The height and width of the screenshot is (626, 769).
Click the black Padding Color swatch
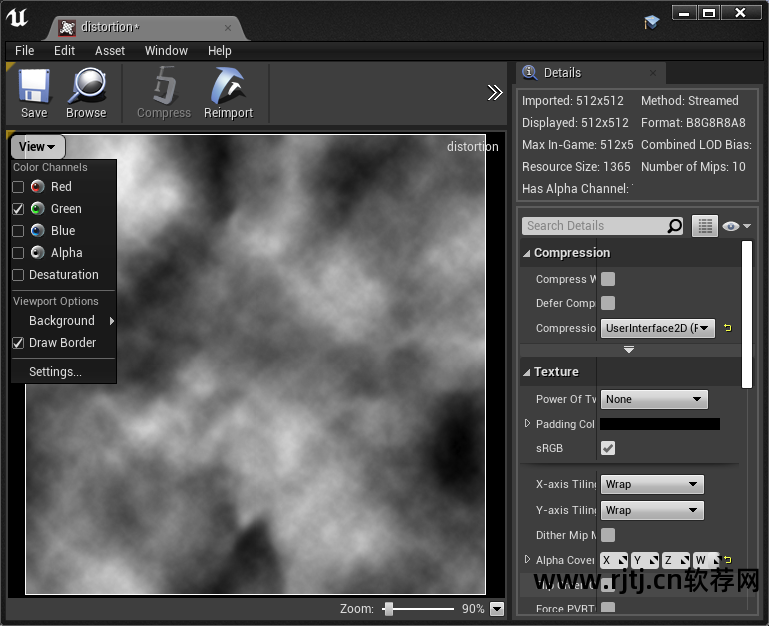[660, 424]
